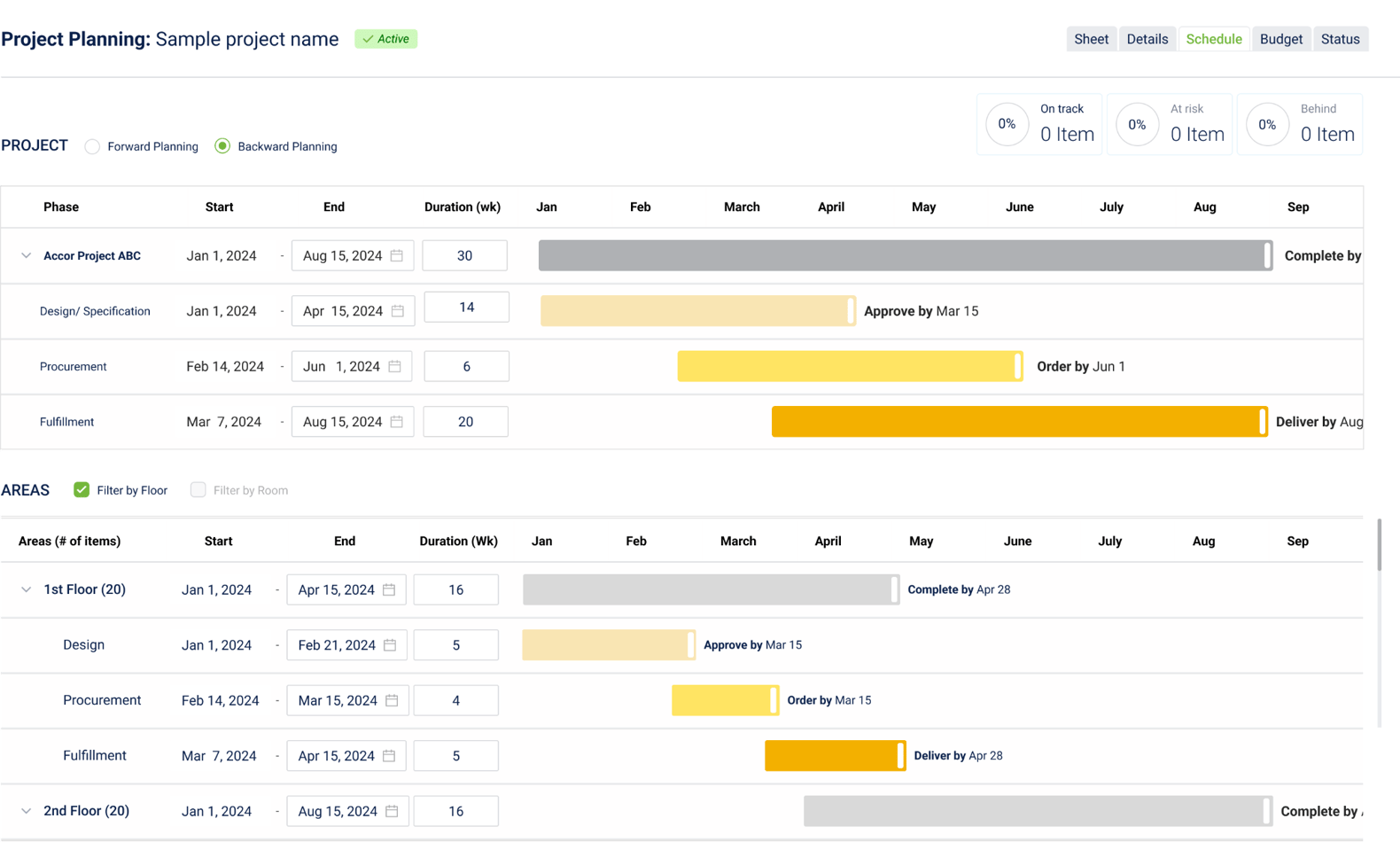
Task: Open calendar icon for Procurement Mar 15 end date
Action: click(392, 700)
